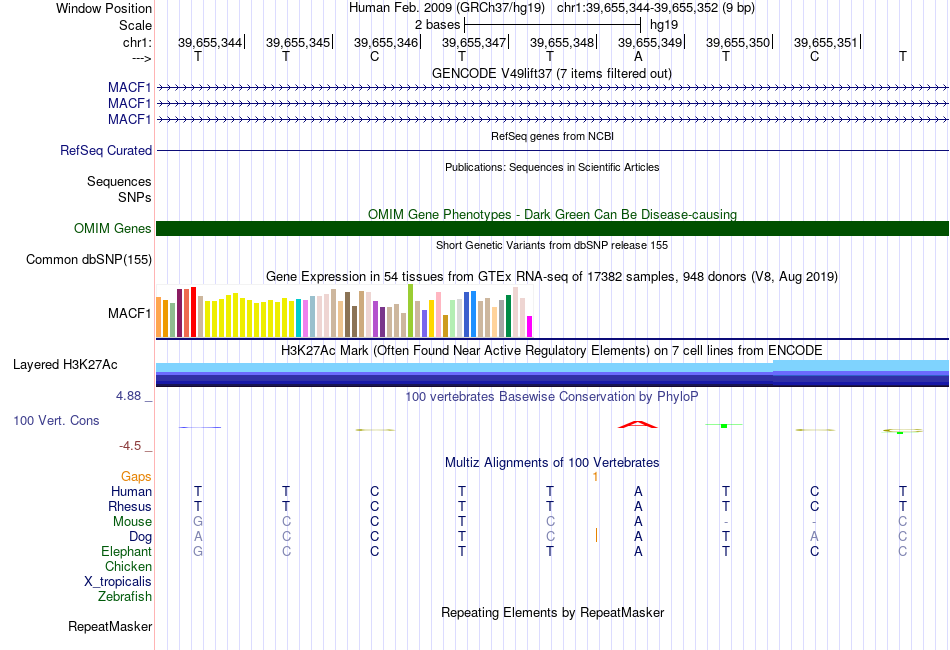Click the Scale label

coord(135,25)
